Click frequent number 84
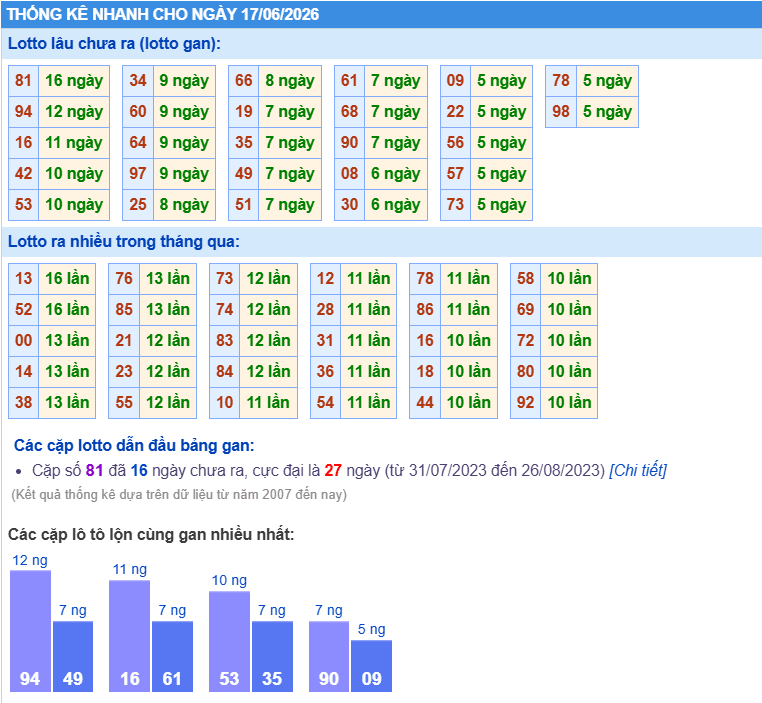The image size is (762, 703). pyautogui.click(x=225, y=372)
